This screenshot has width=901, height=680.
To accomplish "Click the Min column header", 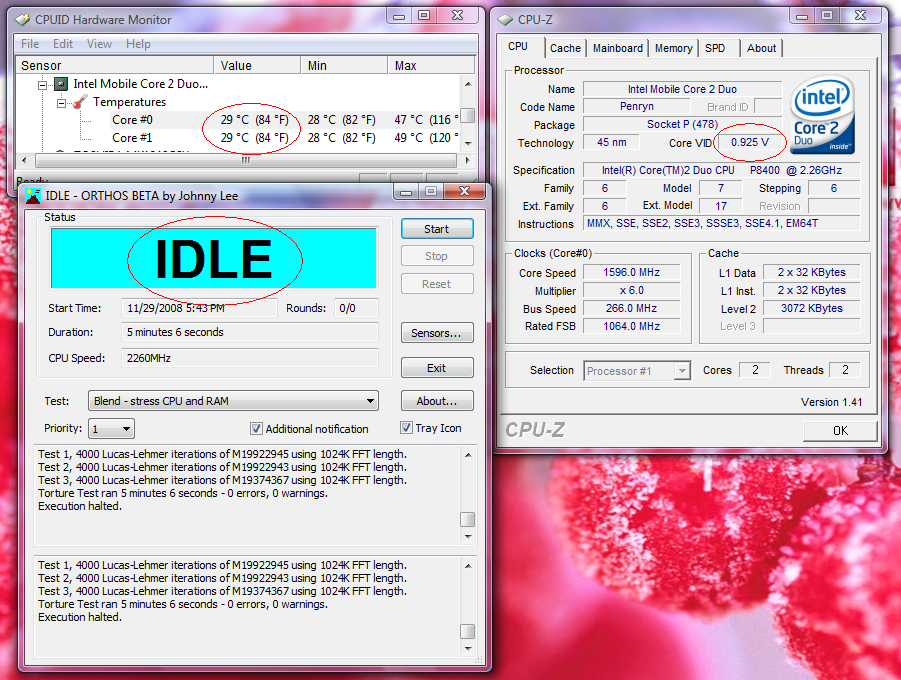I will click(x=344, y=66).
